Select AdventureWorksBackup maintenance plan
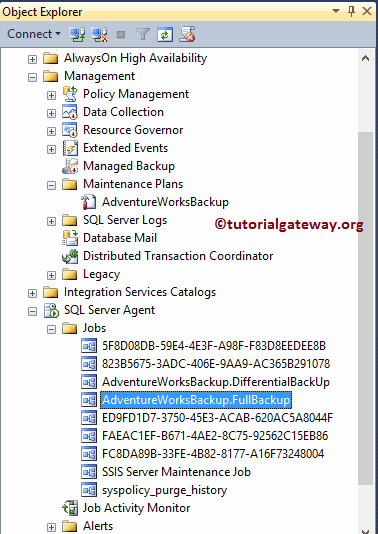378x534 pixels. 166,202
